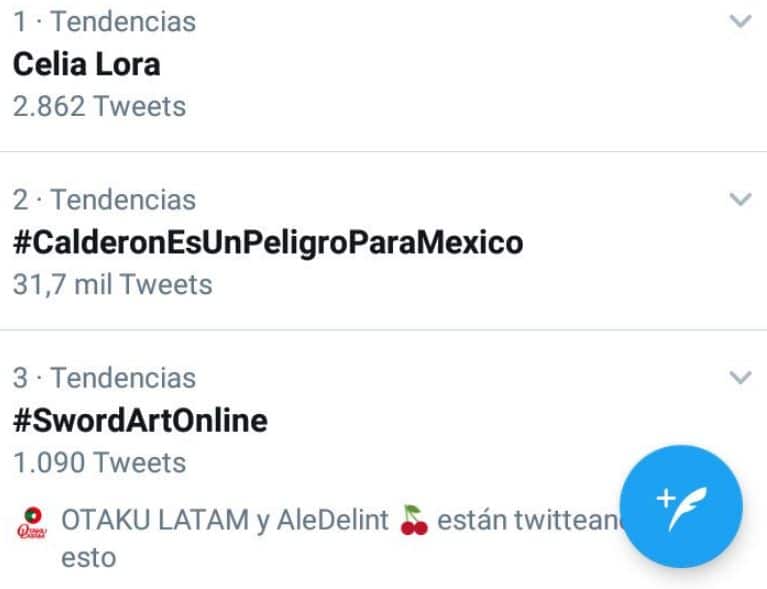Expand options chevron for Celia Lora trend

point(740,21)
